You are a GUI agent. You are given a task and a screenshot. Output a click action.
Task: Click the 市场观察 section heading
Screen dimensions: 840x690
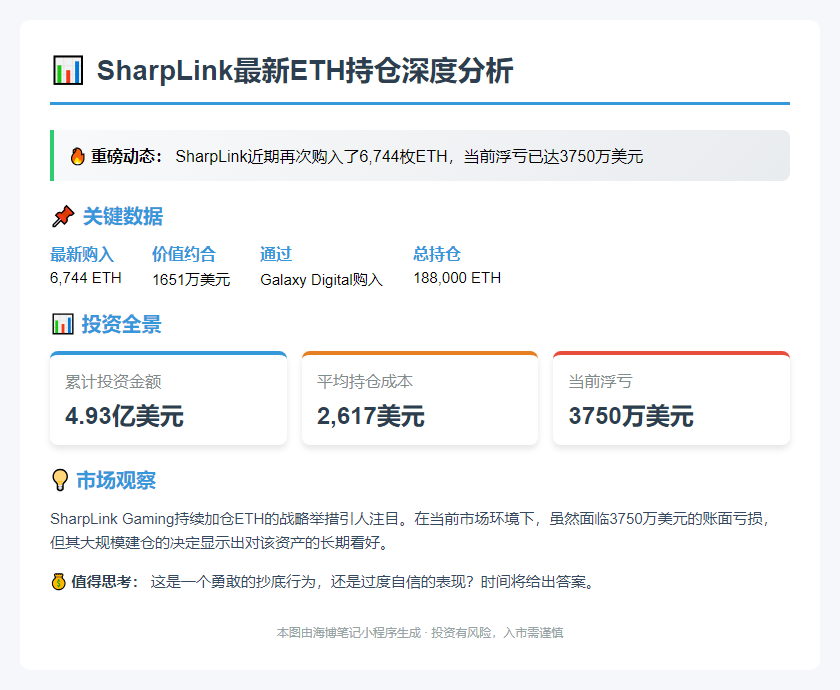click(116, 480)
